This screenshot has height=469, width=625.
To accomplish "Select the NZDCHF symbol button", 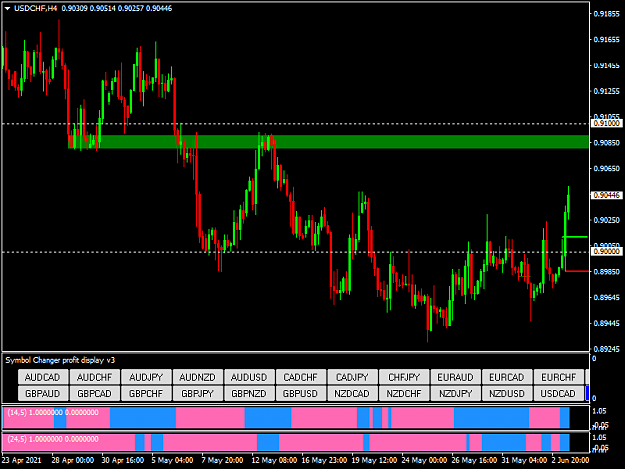I will (x=404, y=393).
